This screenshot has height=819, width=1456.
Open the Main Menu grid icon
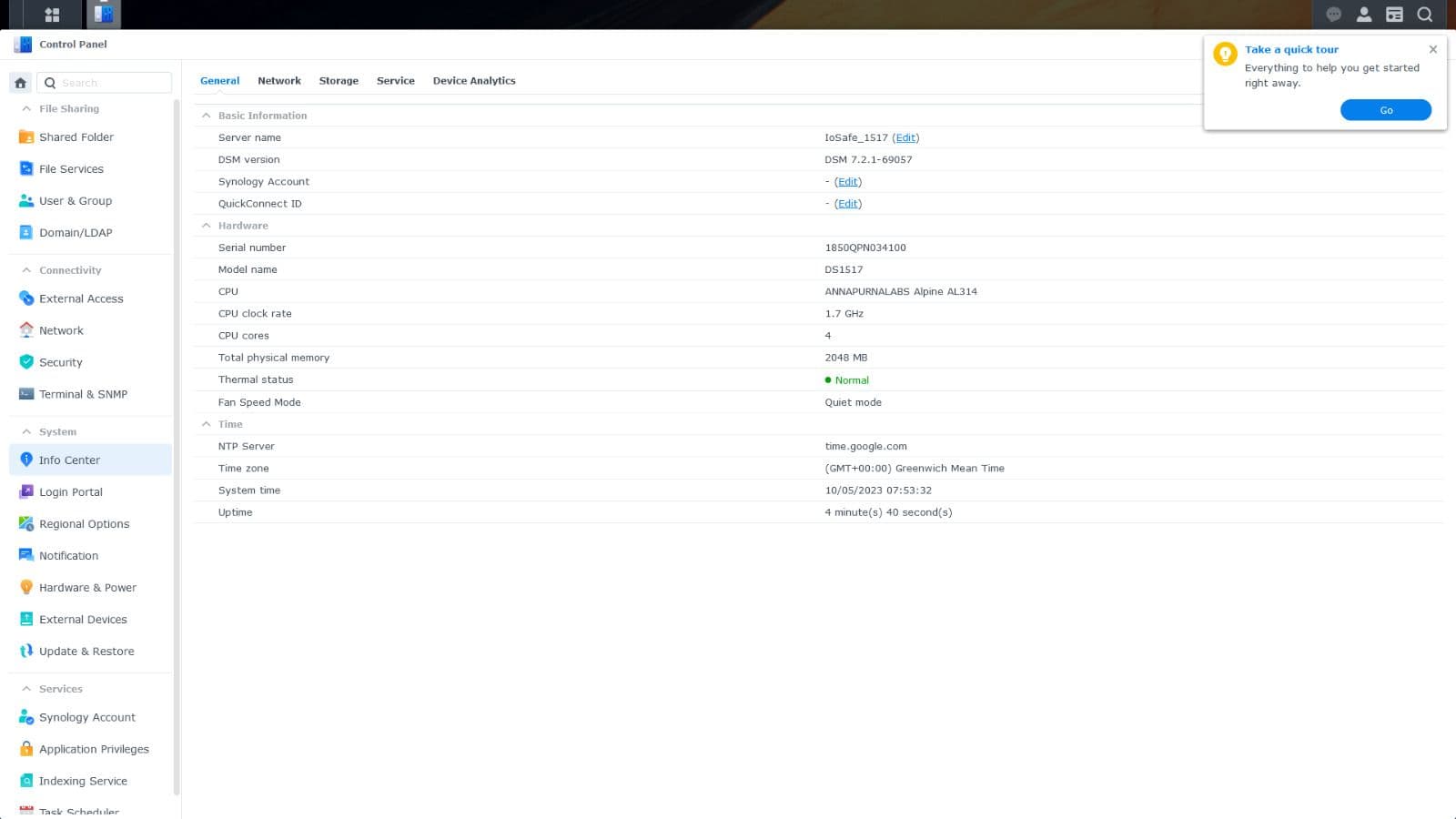pos(52,15)
